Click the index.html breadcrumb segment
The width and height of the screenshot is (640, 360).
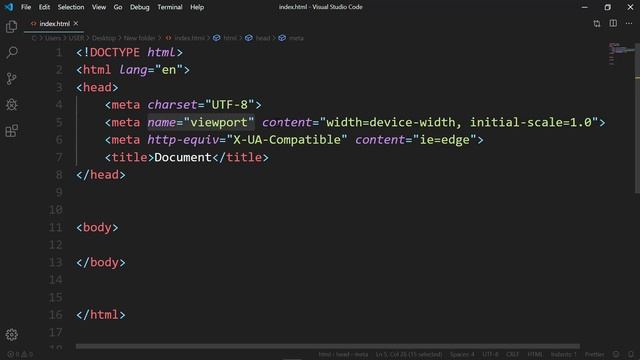185,38
